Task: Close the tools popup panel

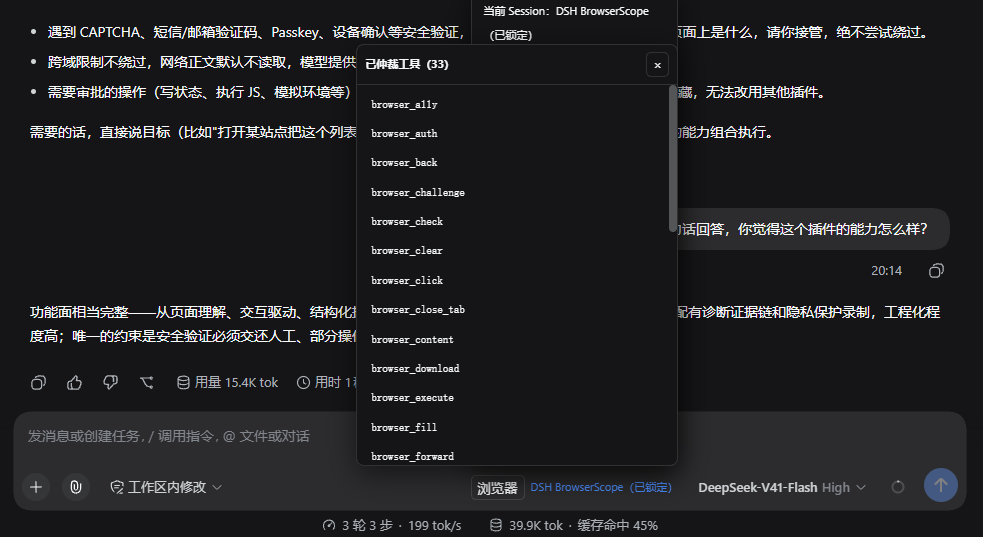Action: 657,65
